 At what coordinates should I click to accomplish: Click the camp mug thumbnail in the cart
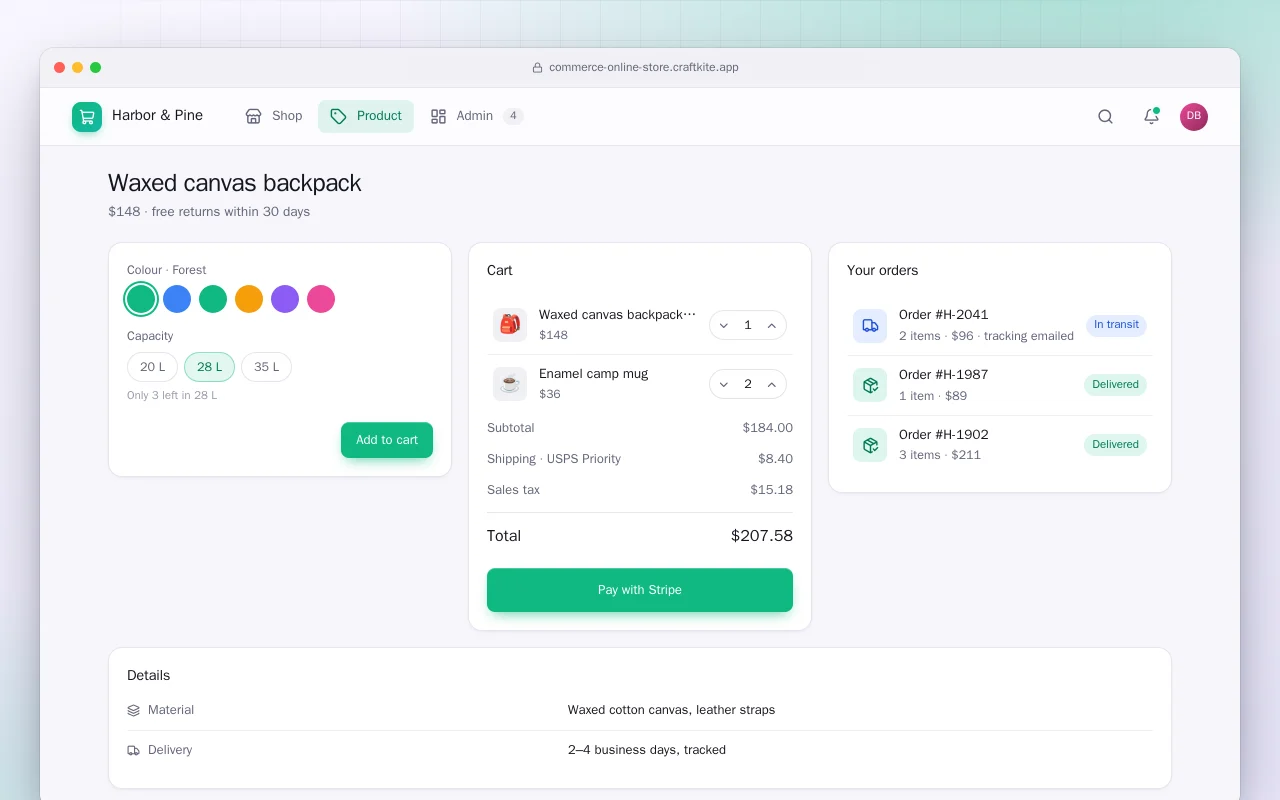[510, 384]
